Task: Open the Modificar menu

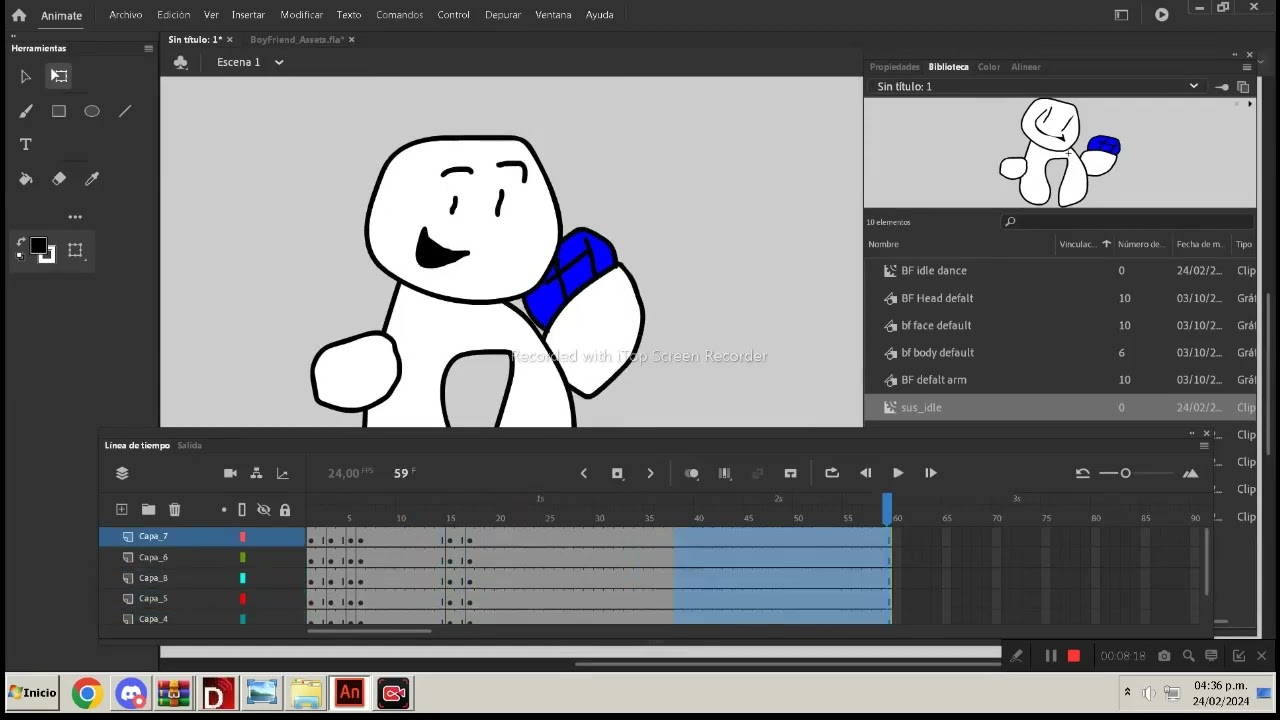Action: coord(301,15)
